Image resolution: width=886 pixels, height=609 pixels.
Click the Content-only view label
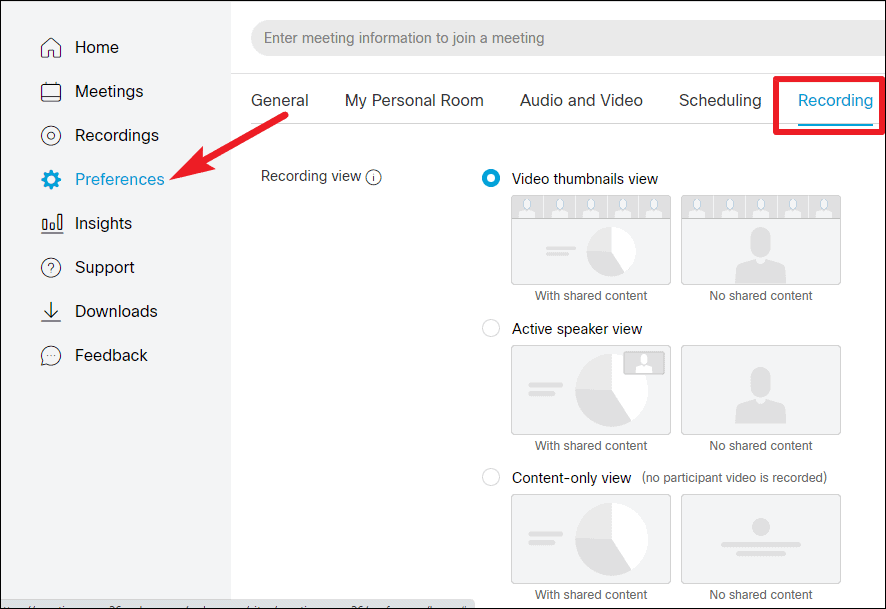point(571,478)
